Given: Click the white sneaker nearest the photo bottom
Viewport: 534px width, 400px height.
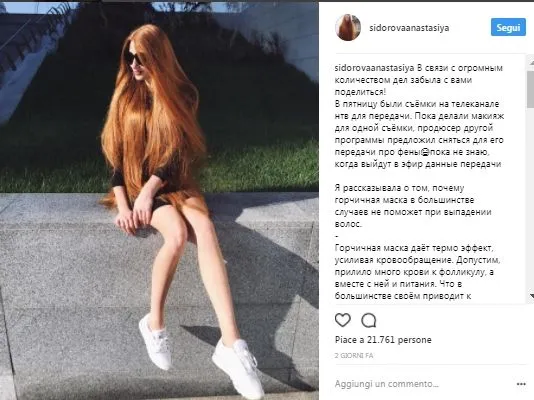Looking at the screenshot, I should point(238,368).
